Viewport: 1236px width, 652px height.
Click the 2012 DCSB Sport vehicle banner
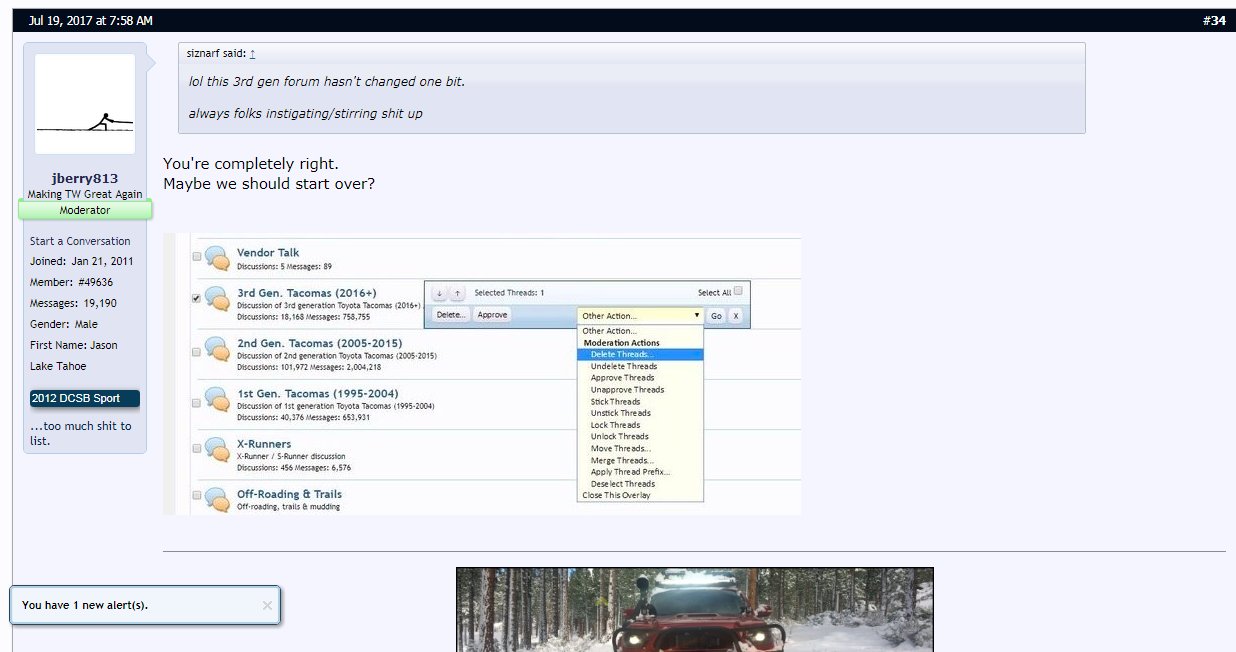[85, 398]
